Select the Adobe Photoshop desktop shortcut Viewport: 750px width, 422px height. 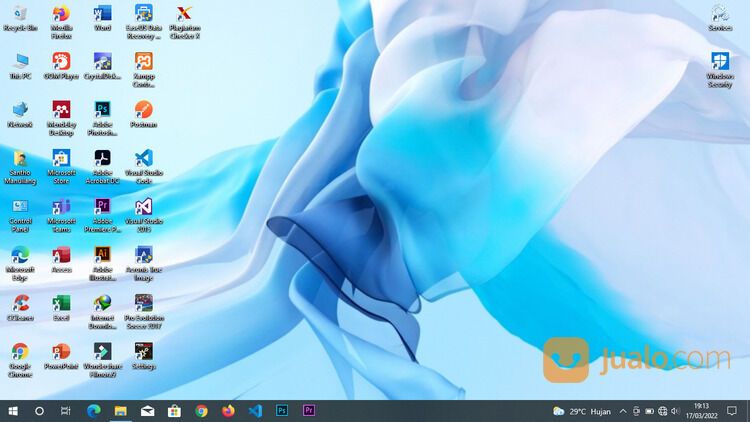point(102,118)
